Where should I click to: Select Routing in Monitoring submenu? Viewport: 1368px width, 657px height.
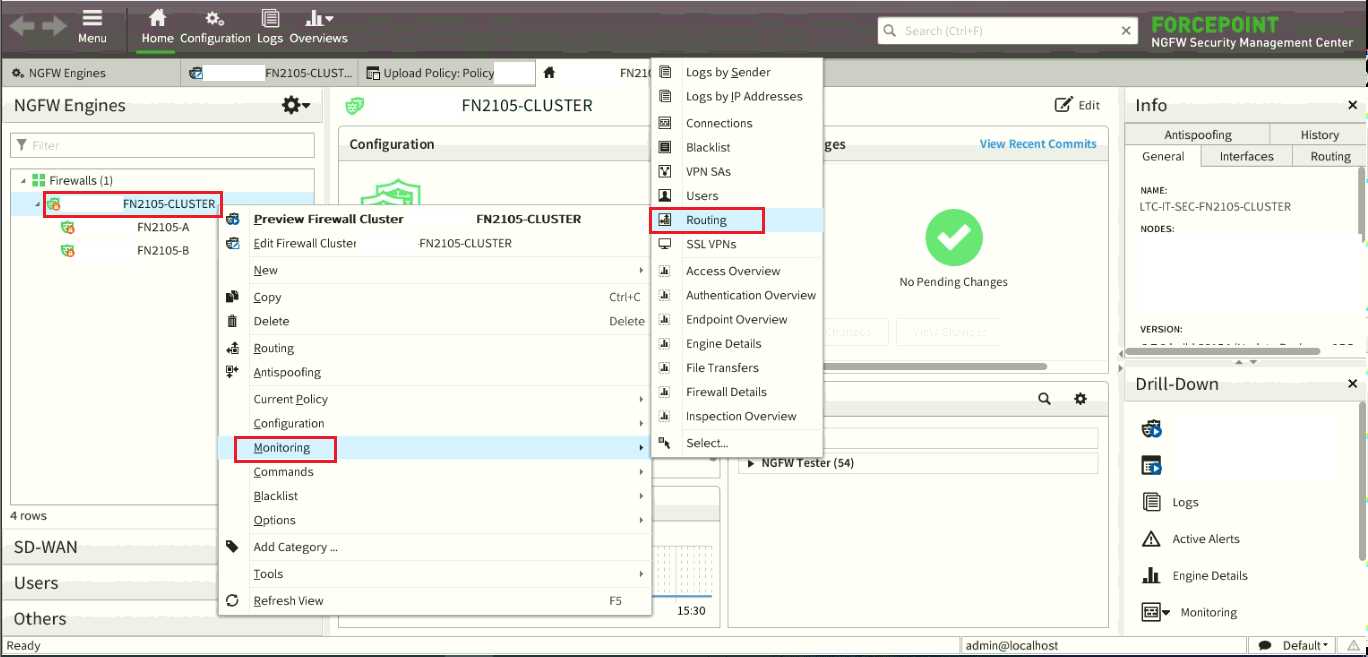click(706, 220)
